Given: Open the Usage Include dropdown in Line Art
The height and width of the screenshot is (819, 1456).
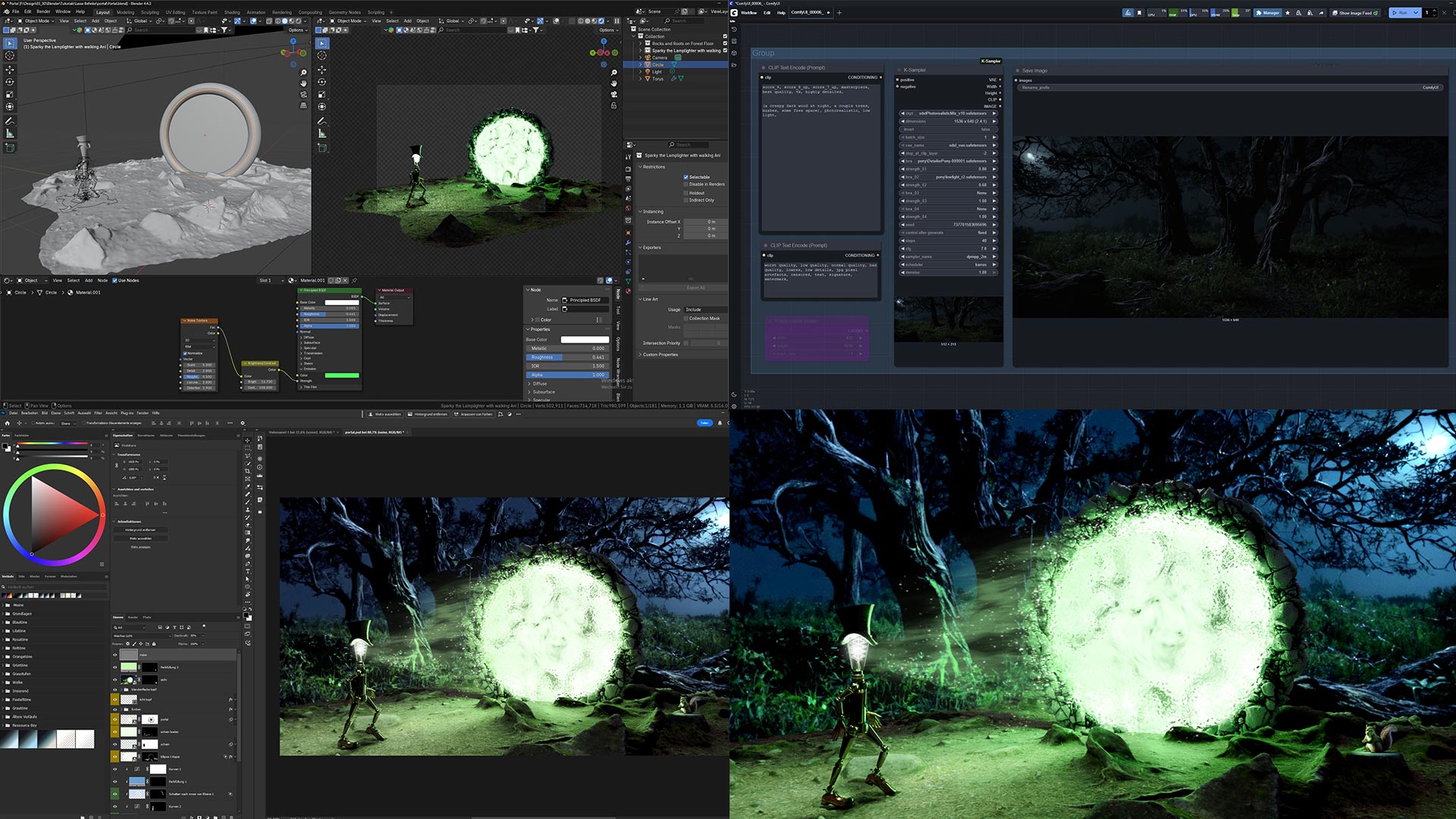Looking at the screenshot, I should (705, 310).
